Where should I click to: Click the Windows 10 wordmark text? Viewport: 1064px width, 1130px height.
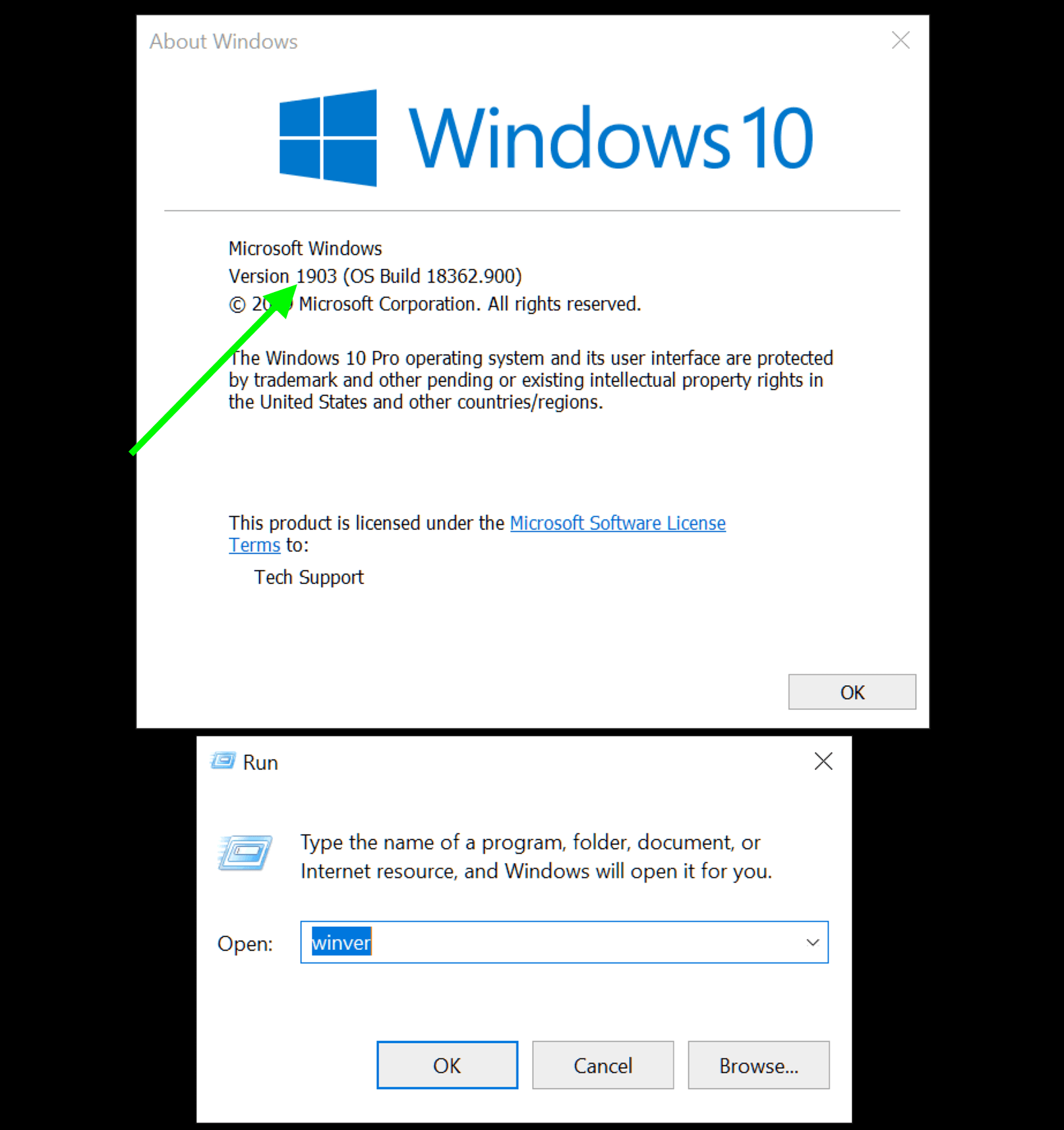pyautogui.click(x=611, y=138)
